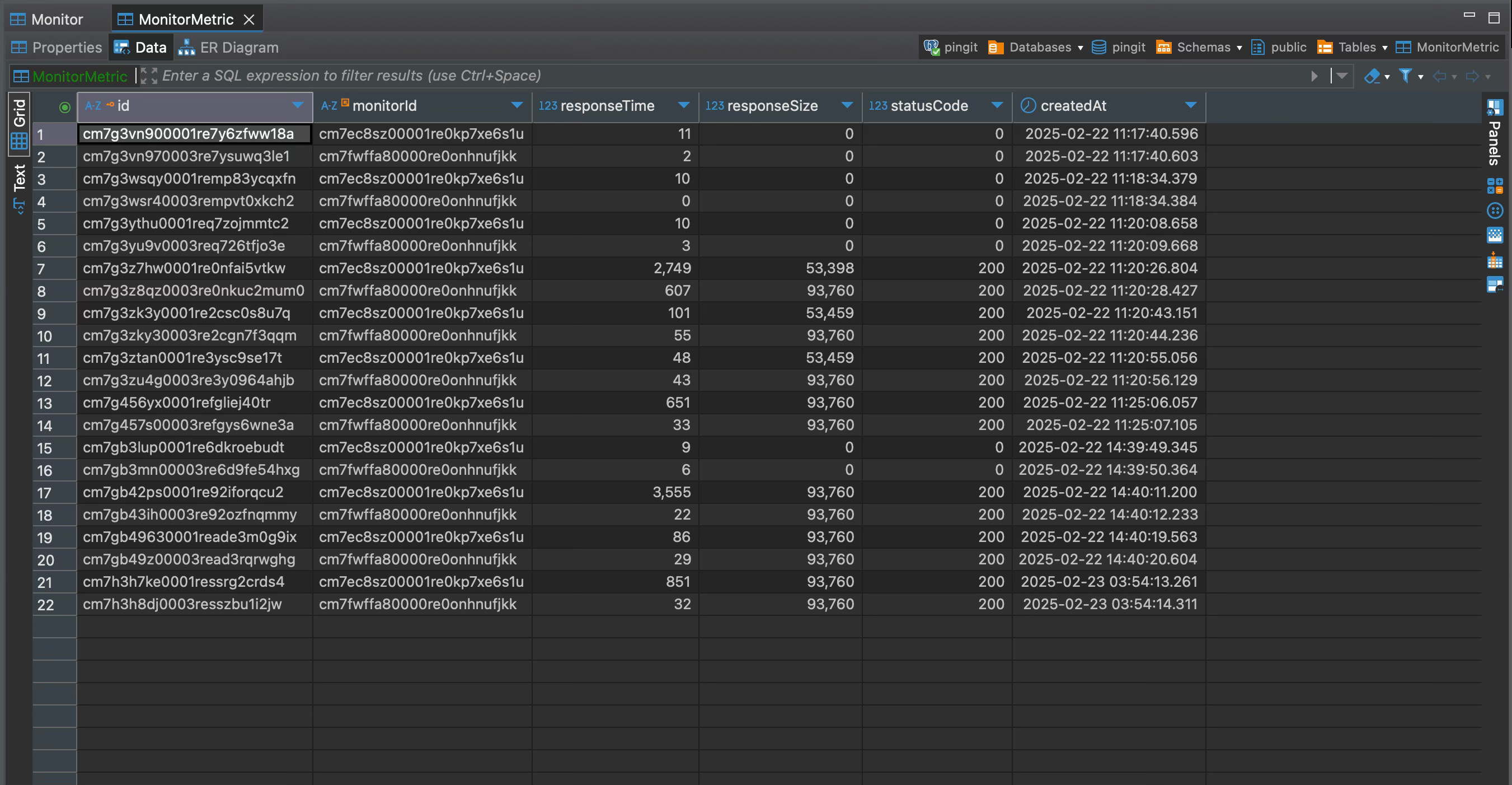Viewport: 1512px width, 785px height.
Task: Close the MonitorMetric tab
Action: pos(249,20)
